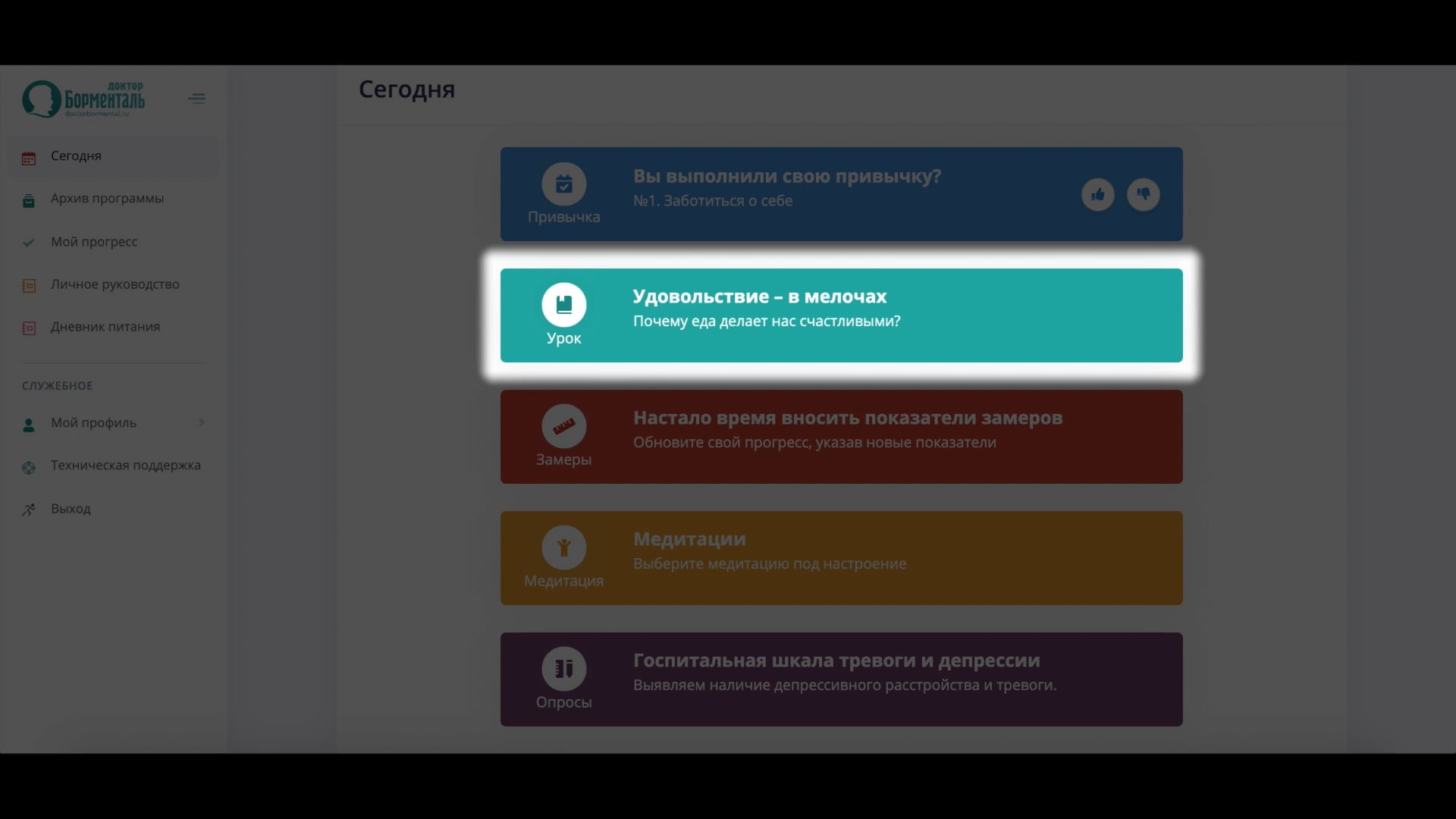Click the Доктор Борменталь logo
1456x819 pixels.
pyautogui.click(x=83, y=99)
